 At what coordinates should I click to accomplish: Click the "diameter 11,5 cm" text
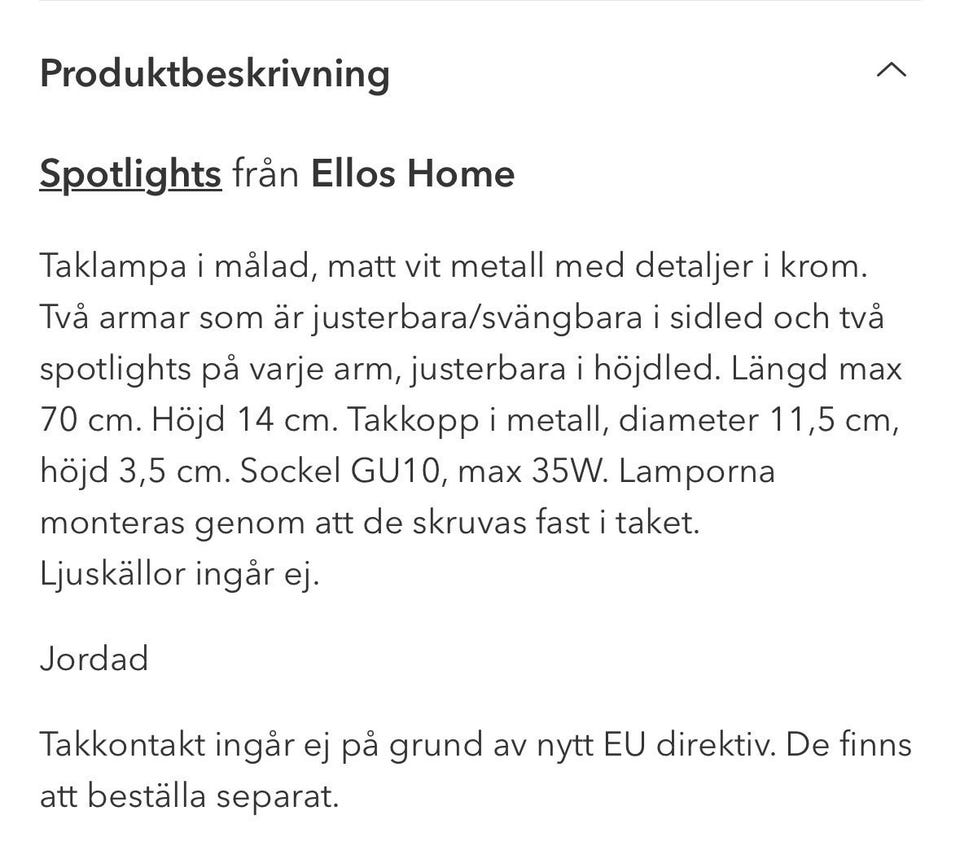(x=759, y=419)
